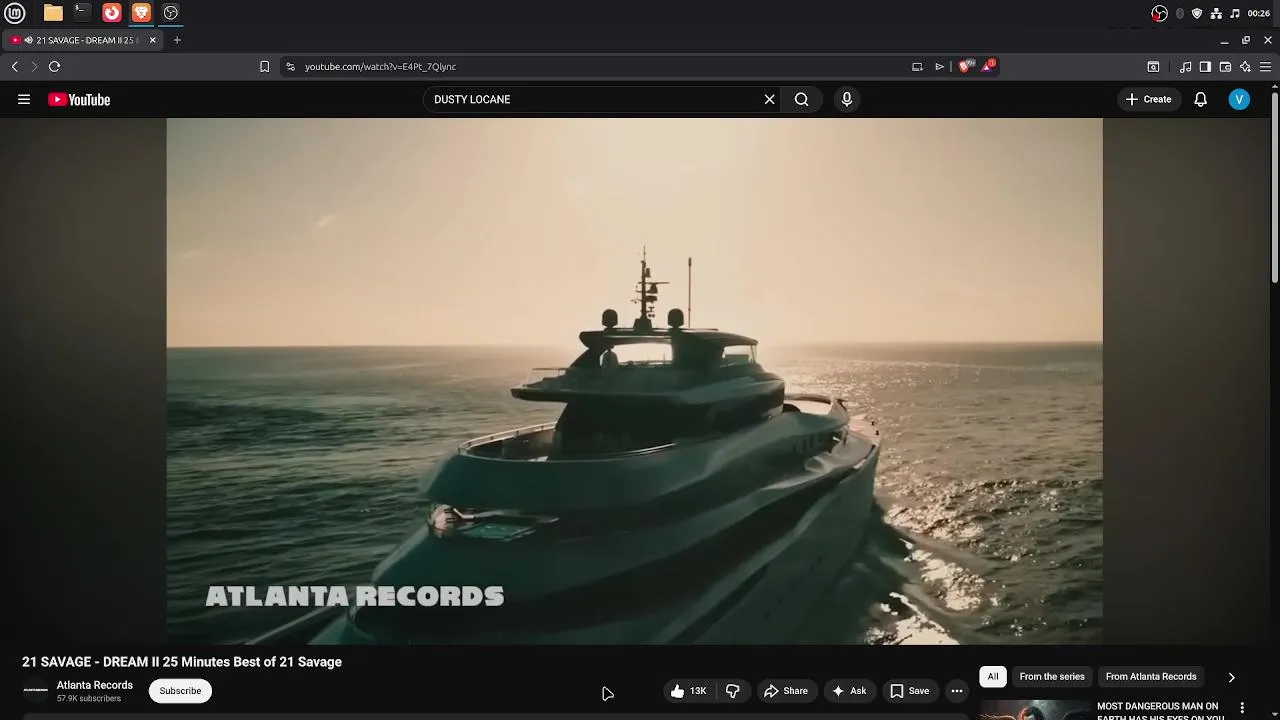1280x720 pixels.
Task: Close the 21 SAVAGE browser tab
Action: [x=153, y=40]
